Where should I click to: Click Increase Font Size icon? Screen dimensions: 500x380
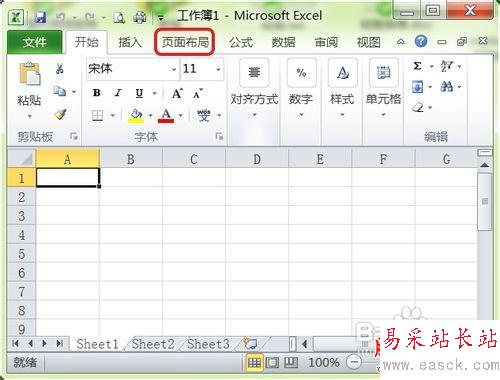[x=177, y=93]
